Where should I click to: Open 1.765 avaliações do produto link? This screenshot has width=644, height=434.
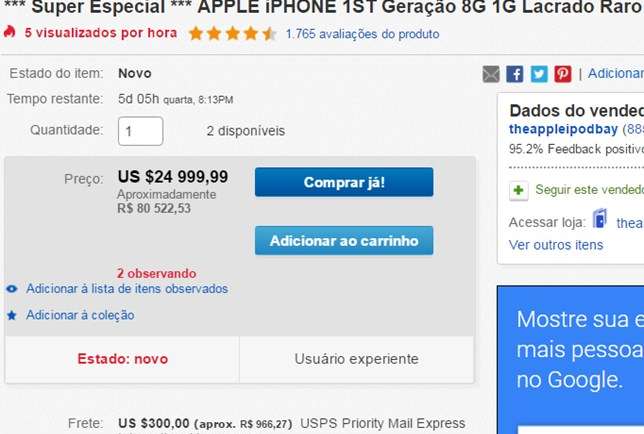[x=362, y=34]
